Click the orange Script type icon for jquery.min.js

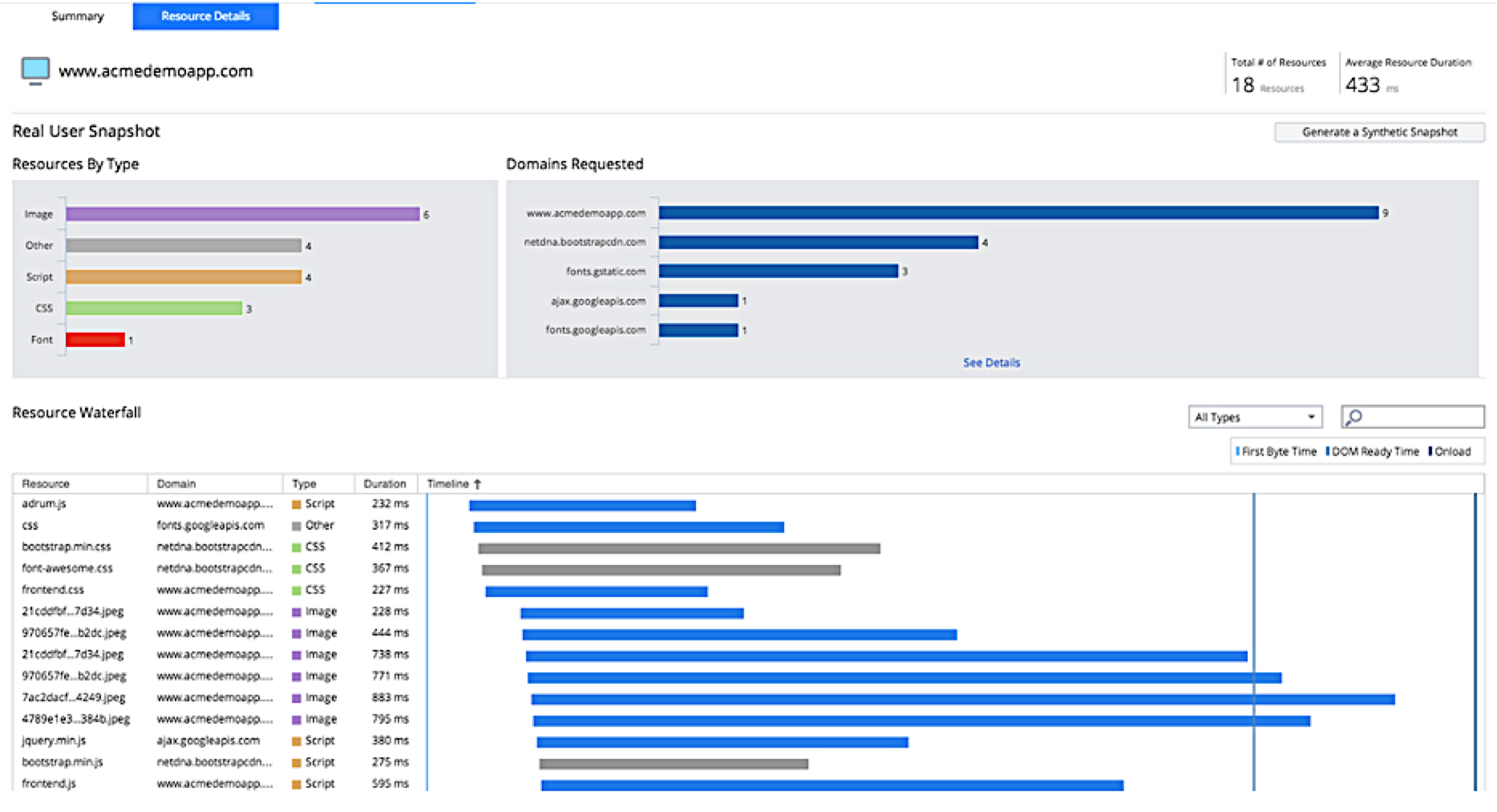click(x=297, y=741)
